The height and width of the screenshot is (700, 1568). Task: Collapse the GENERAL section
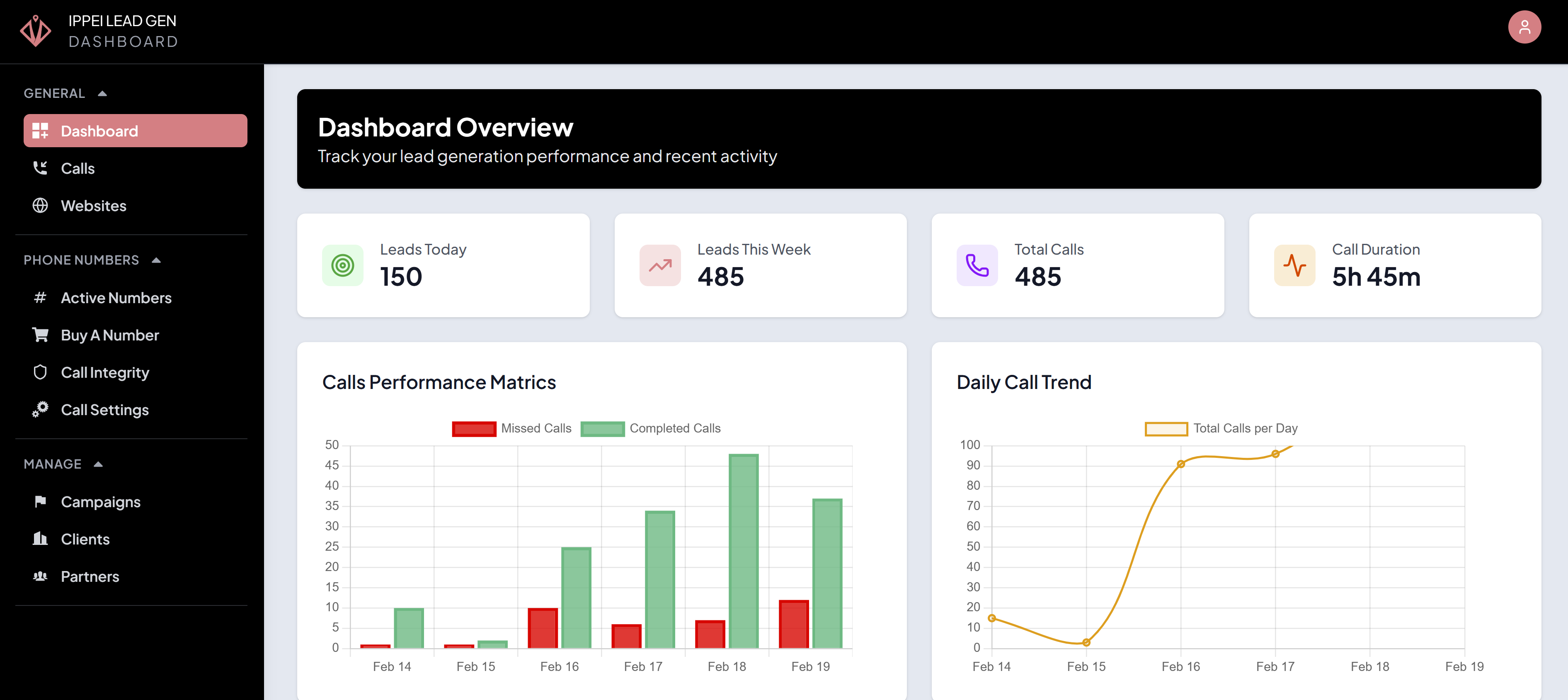tap(102, 92)
